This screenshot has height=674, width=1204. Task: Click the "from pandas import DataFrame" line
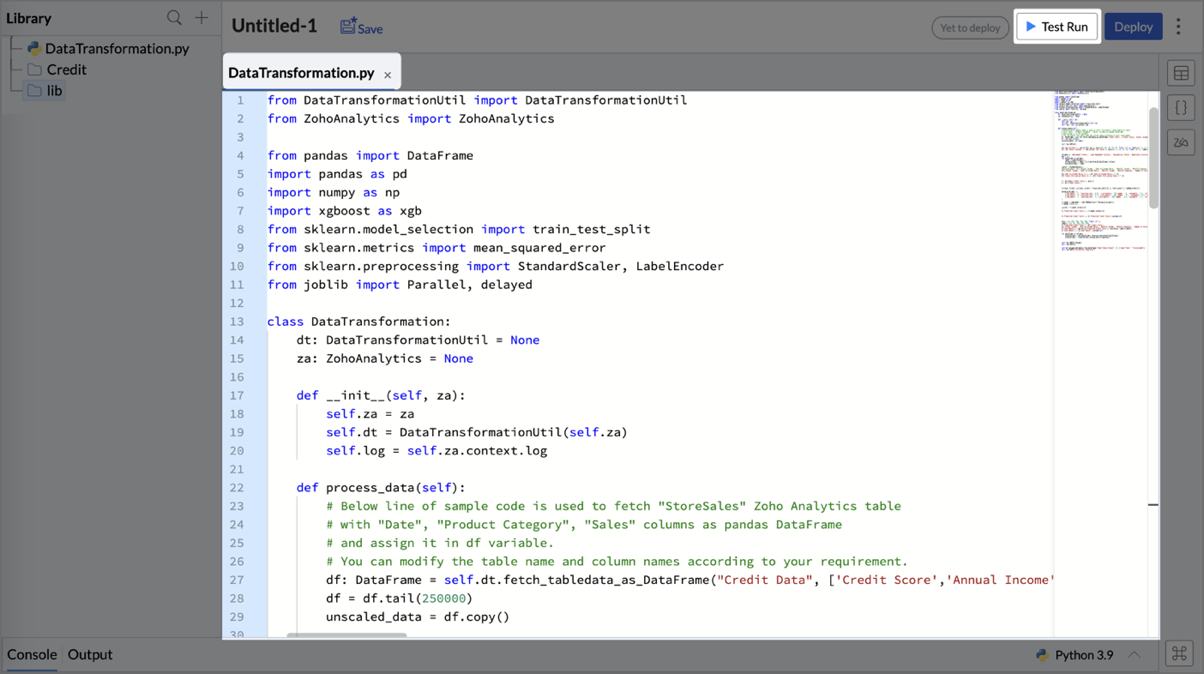coord(370,156)
